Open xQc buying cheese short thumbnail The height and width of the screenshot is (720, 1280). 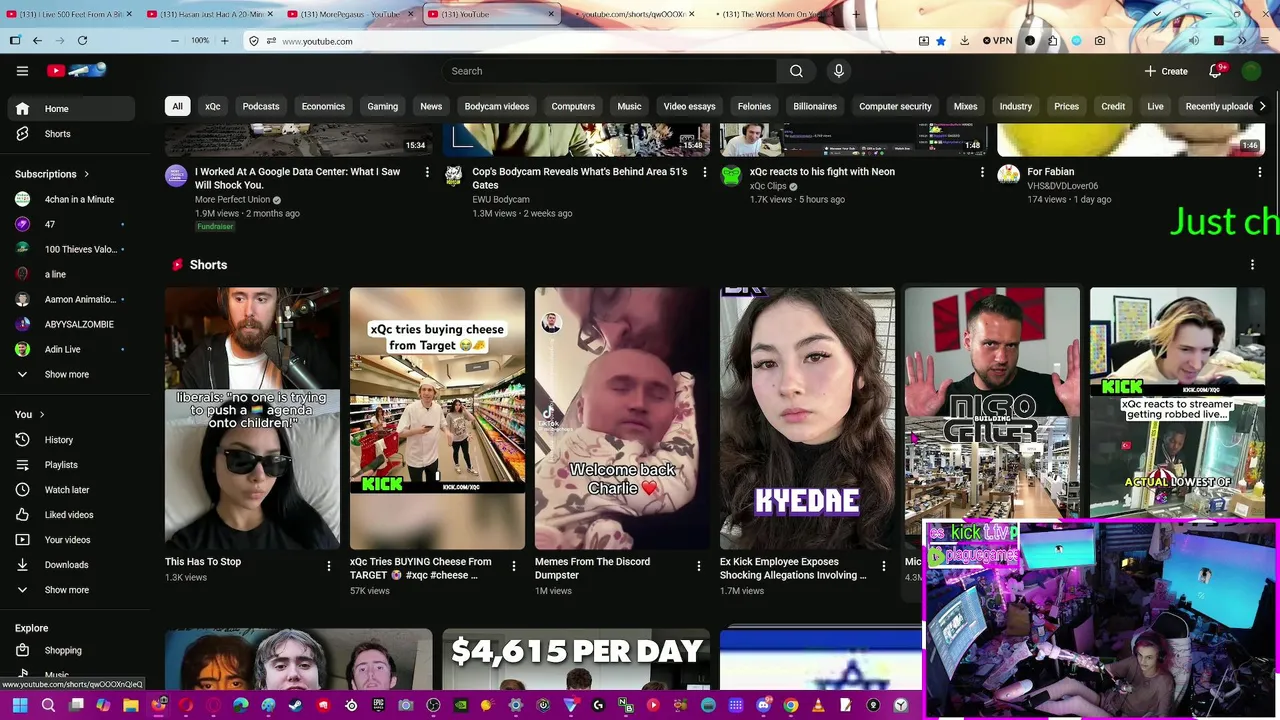pos(437,418)
